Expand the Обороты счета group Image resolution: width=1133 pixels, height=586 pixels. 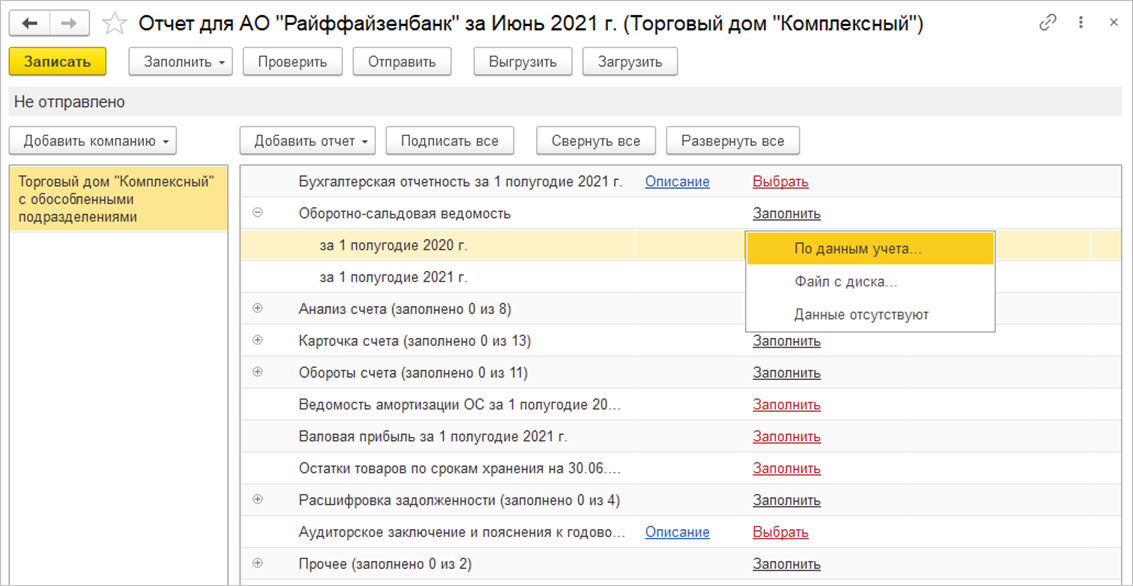point(258,373)
